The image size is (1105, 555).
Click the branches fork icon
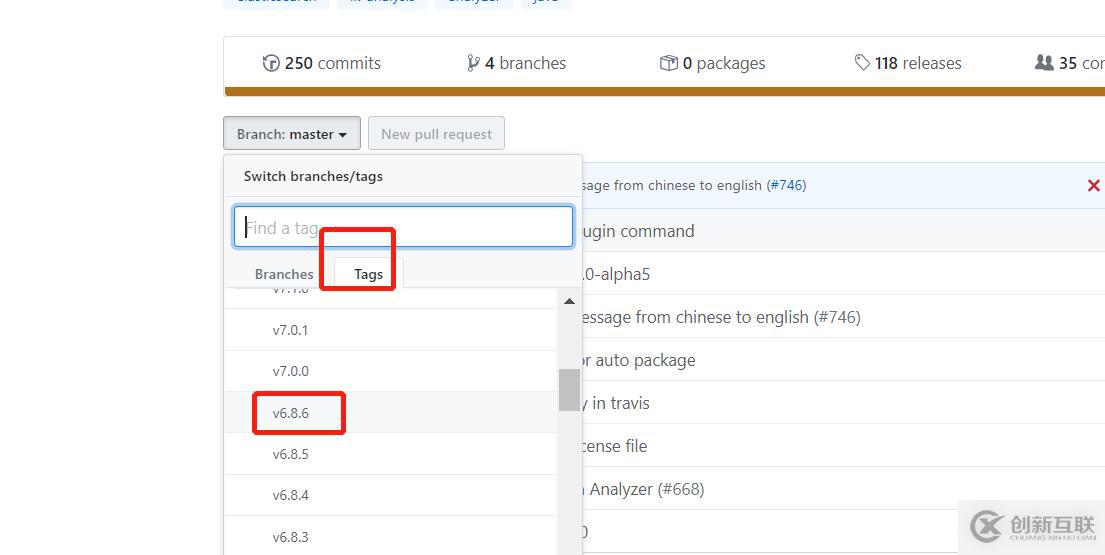(473, 63)
